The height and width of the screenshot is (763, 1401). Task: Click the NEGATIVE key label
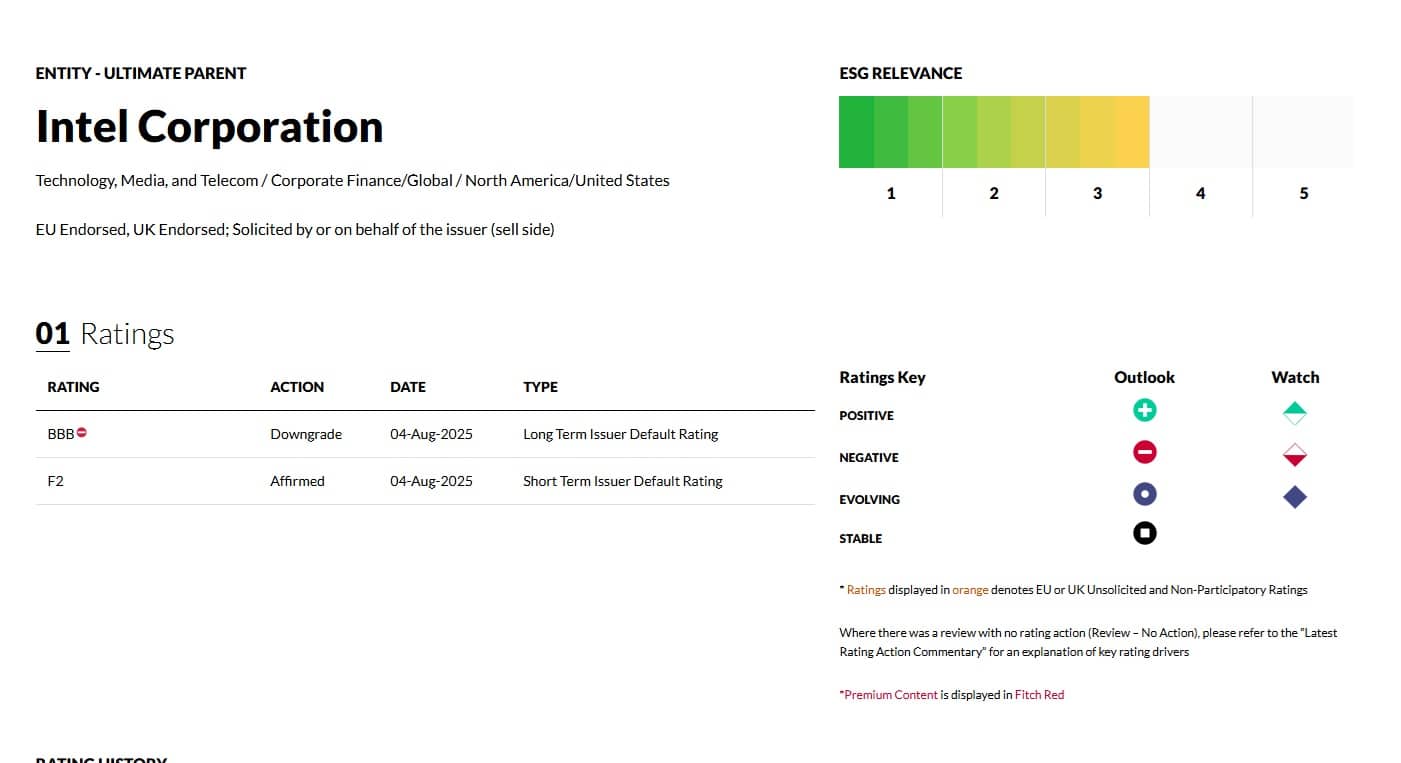868,458
